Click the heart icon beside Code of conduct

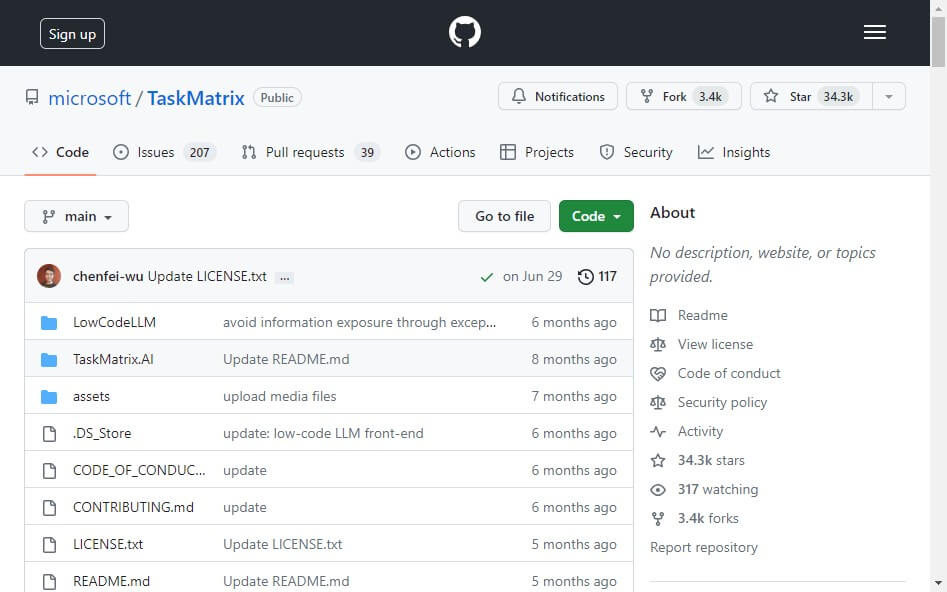pos(658,373)
